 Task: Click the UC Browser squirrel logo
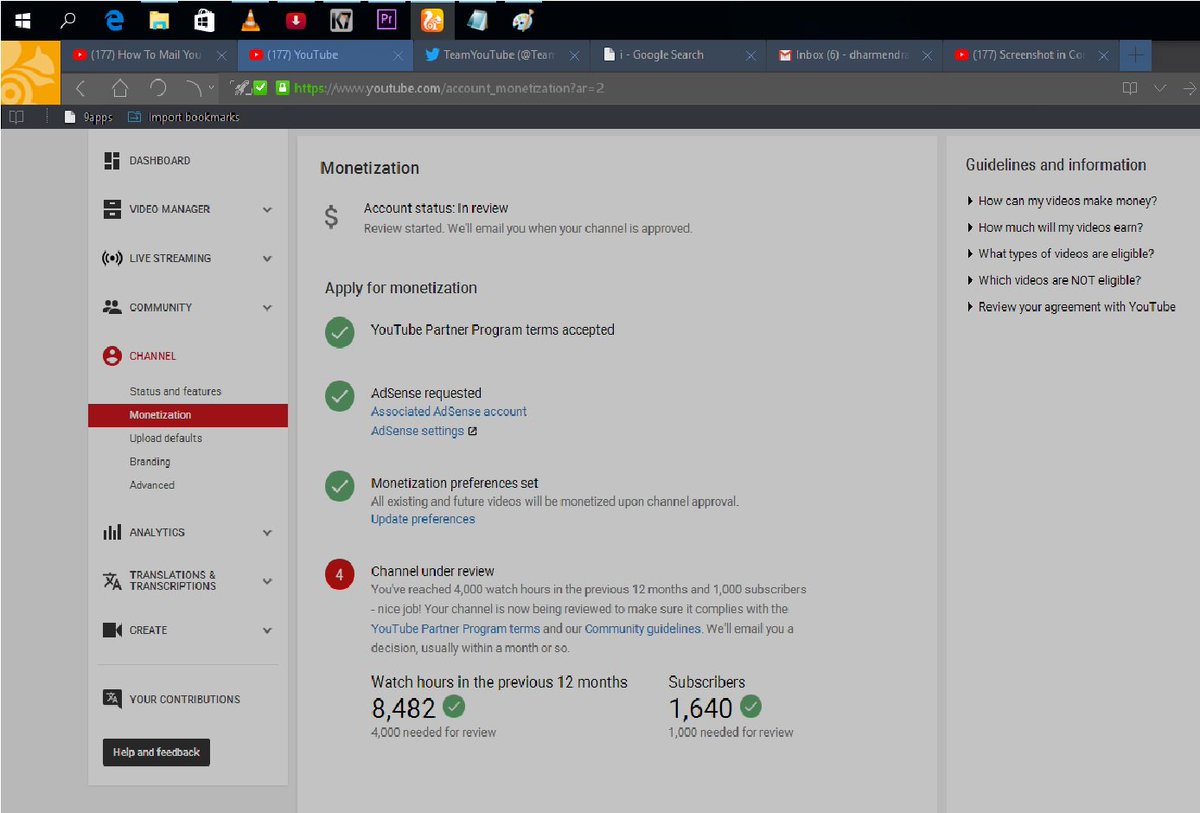pyautogui.click(x=30, y=71)
